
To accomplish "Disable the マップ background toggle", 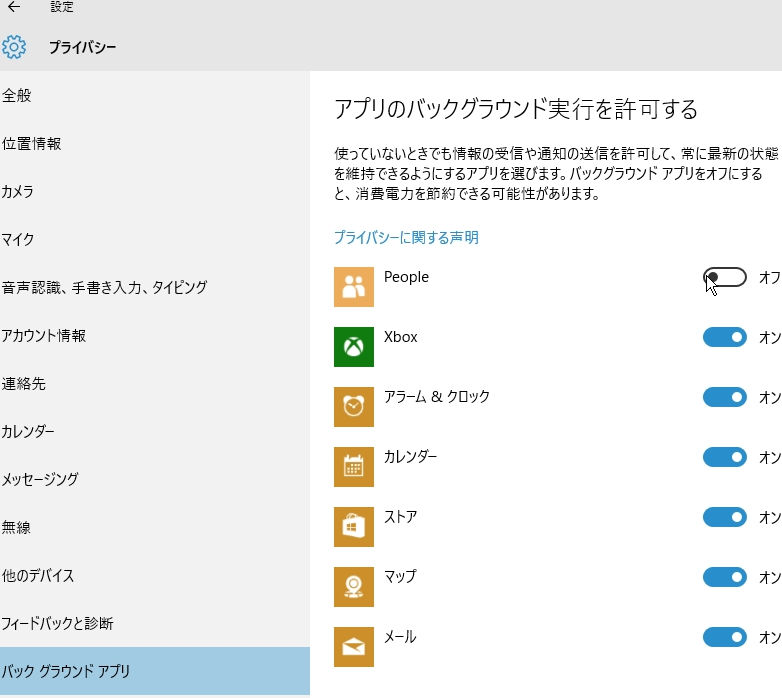I will point(725,577).
